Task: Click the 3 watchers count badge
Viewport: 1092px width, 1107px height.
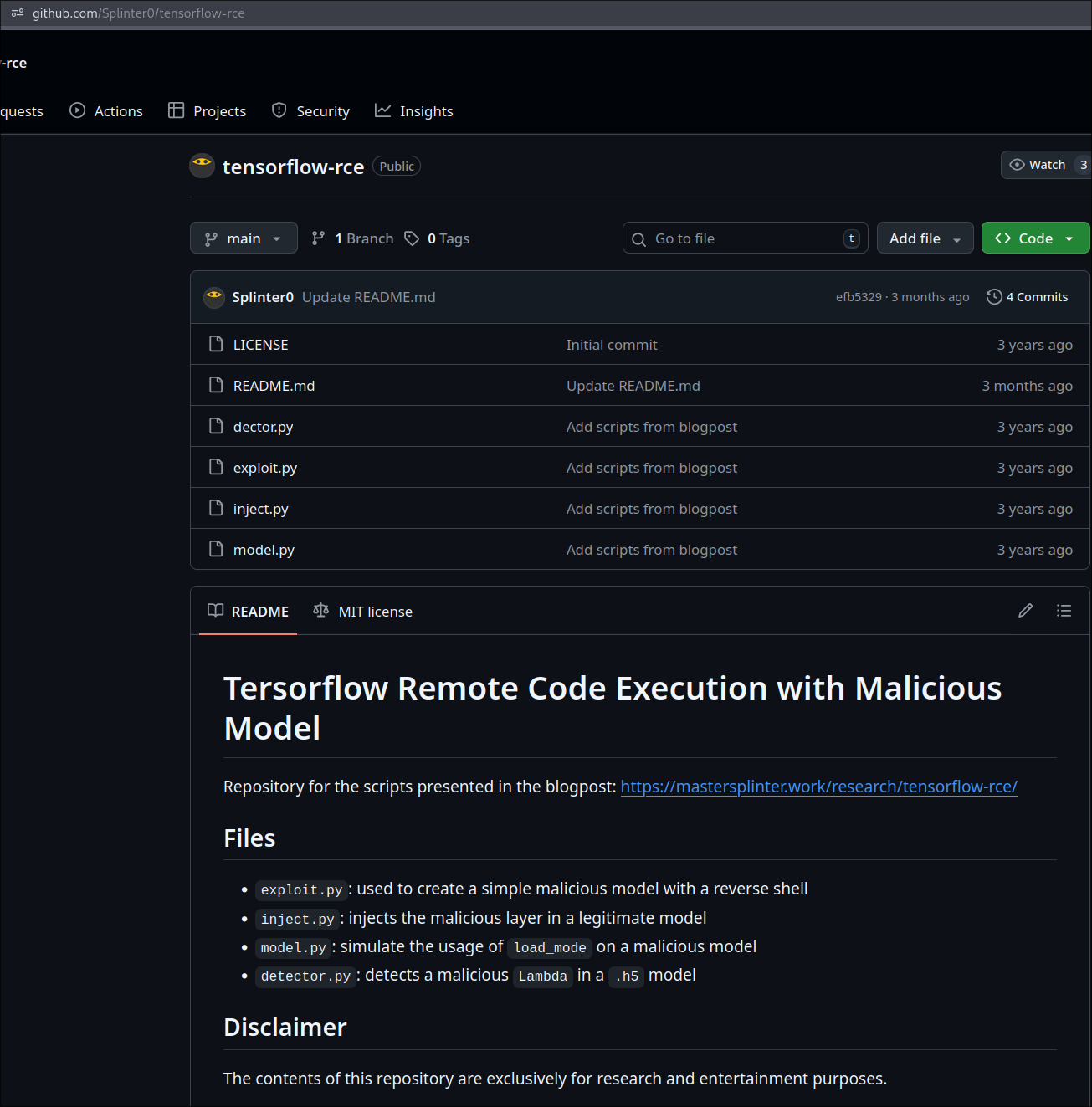Action: point(1083,165)
